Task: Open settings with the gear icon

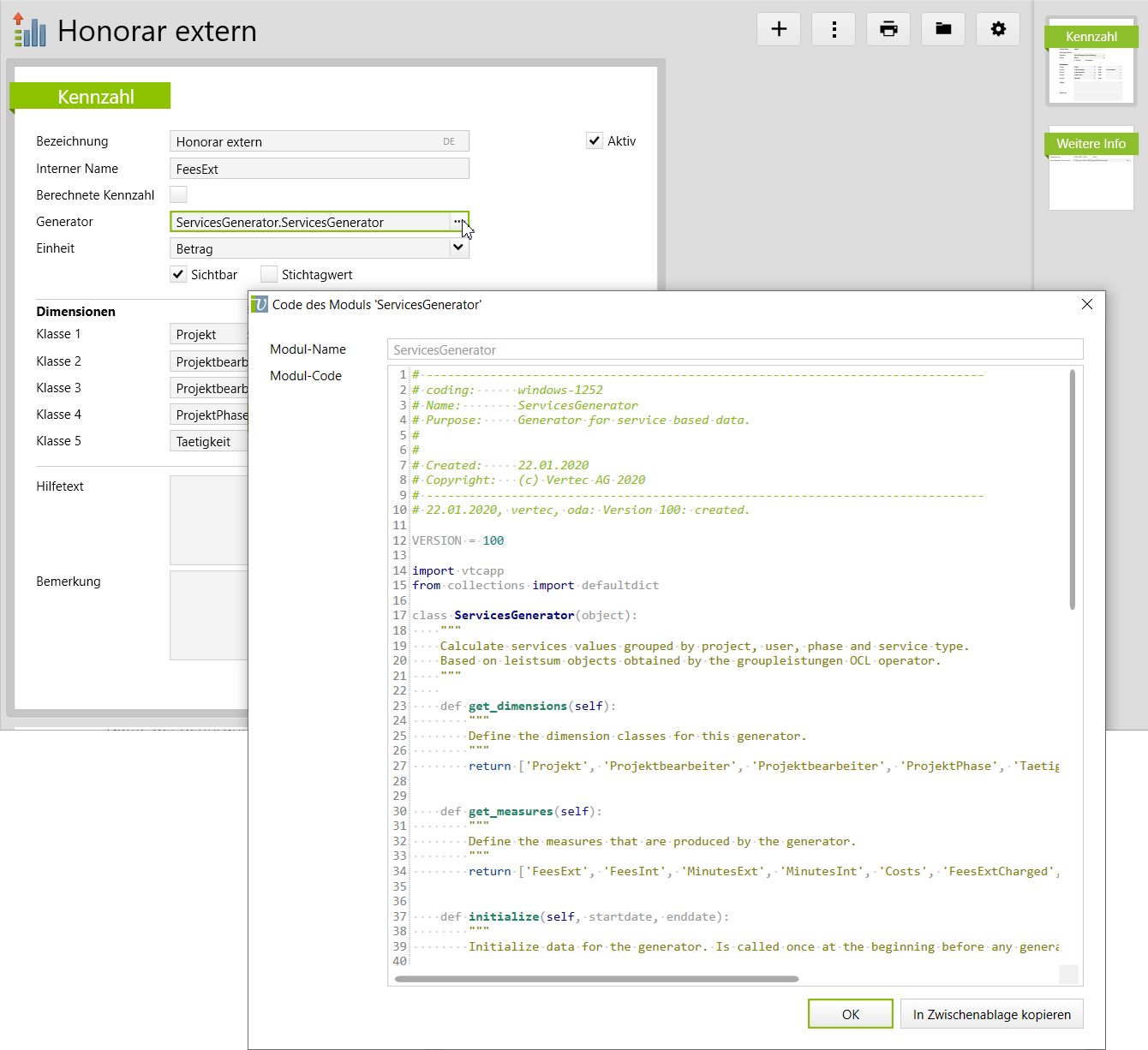Action: [x=998, y=29]
